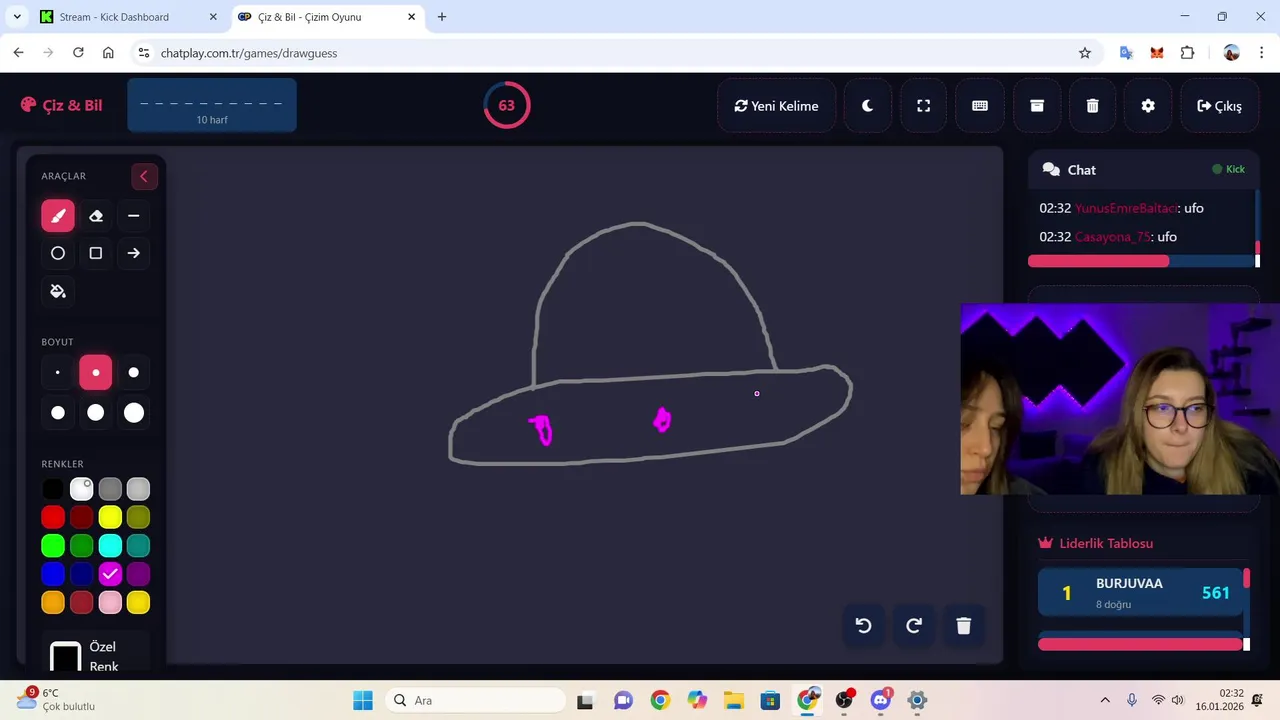Toggle dark mode moon icon
Viewport: 1280px width, 720px height.
coord(867,106)
